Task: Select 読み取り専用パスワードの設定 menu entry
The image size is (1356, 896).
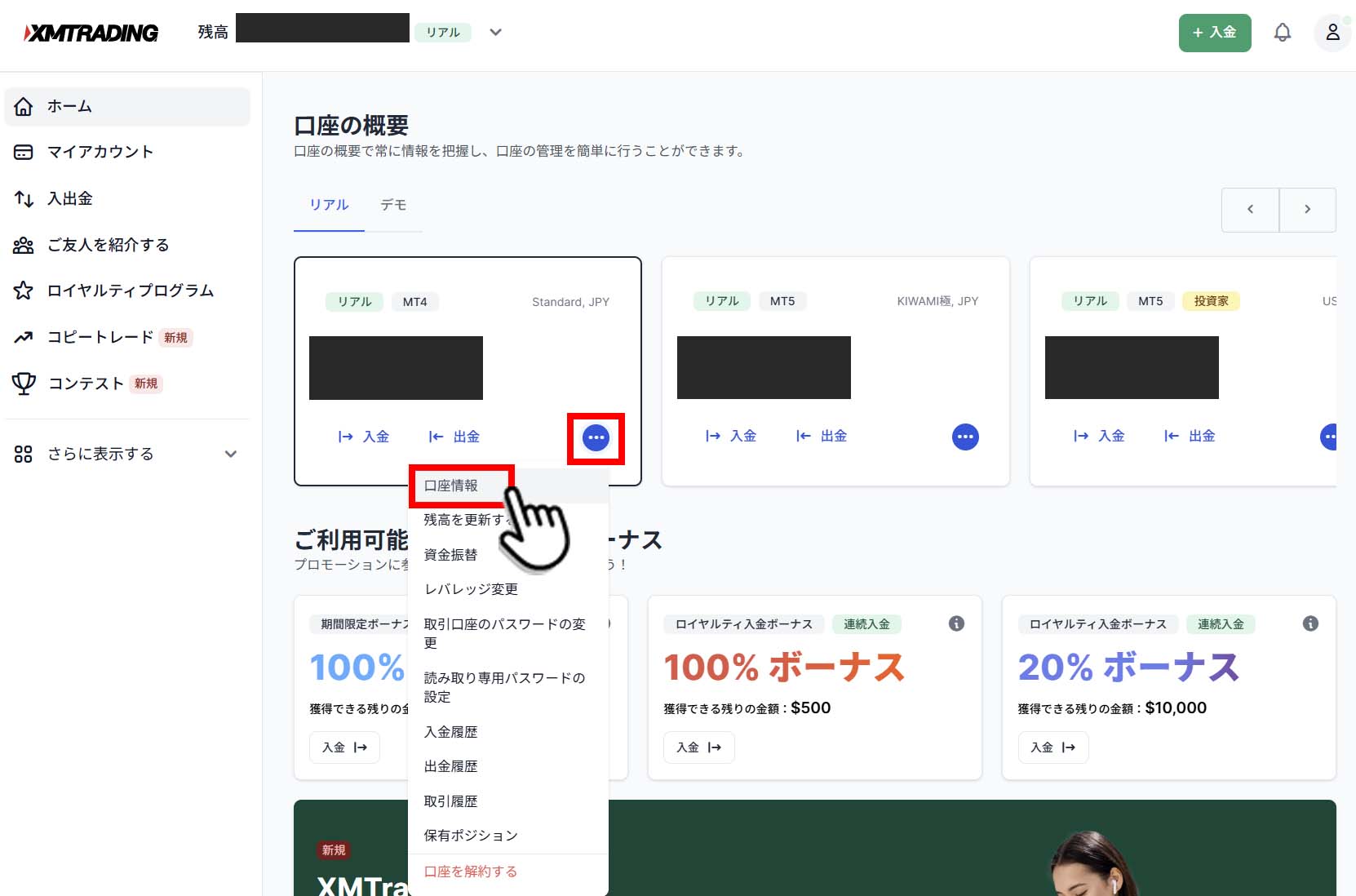Action: click(508, 687)
